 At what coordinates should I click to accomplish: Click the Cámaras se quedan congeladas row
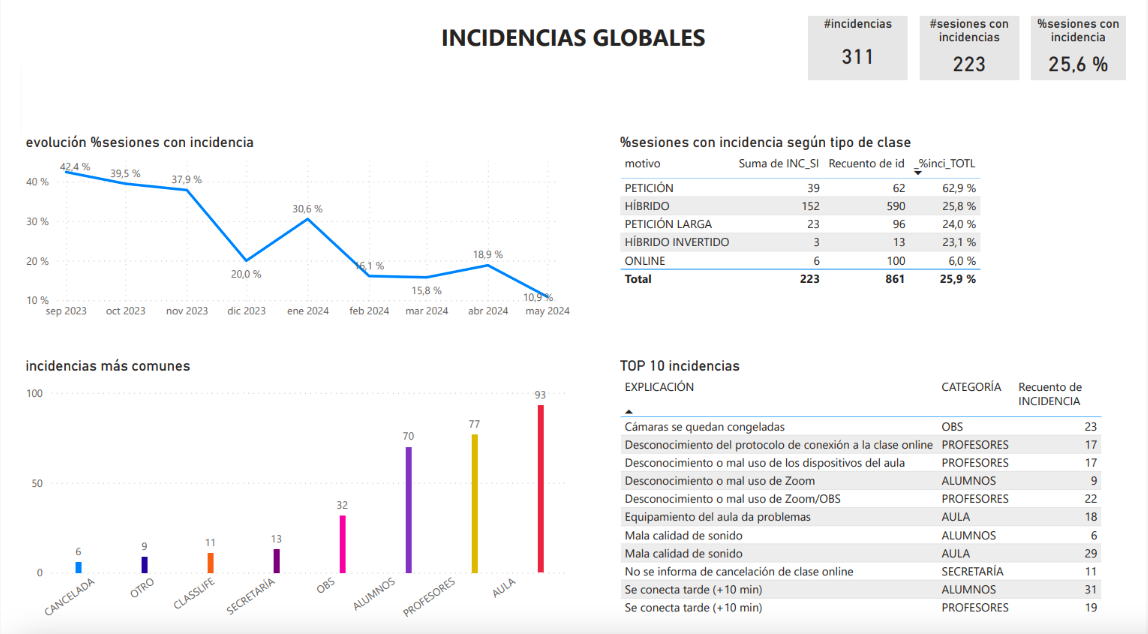750,426
